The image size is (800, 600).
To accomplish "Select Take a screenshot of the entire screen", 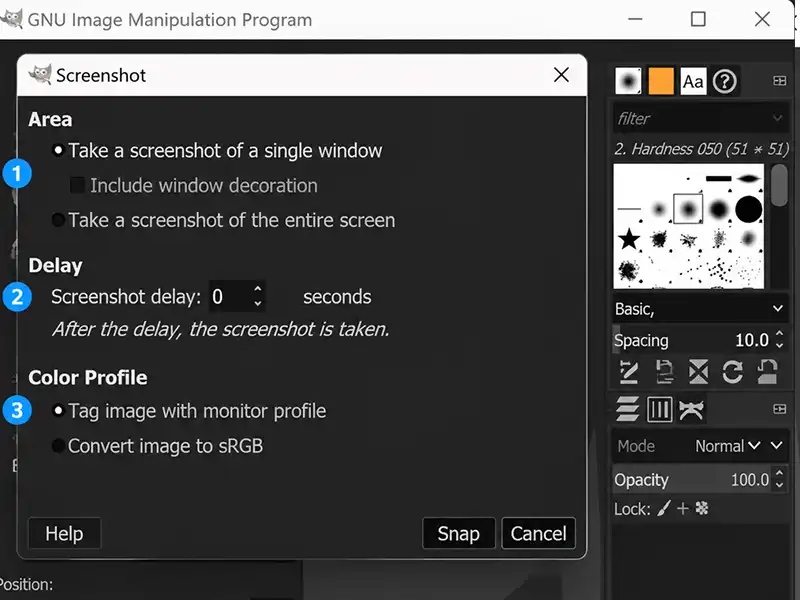I will [224, 220].
